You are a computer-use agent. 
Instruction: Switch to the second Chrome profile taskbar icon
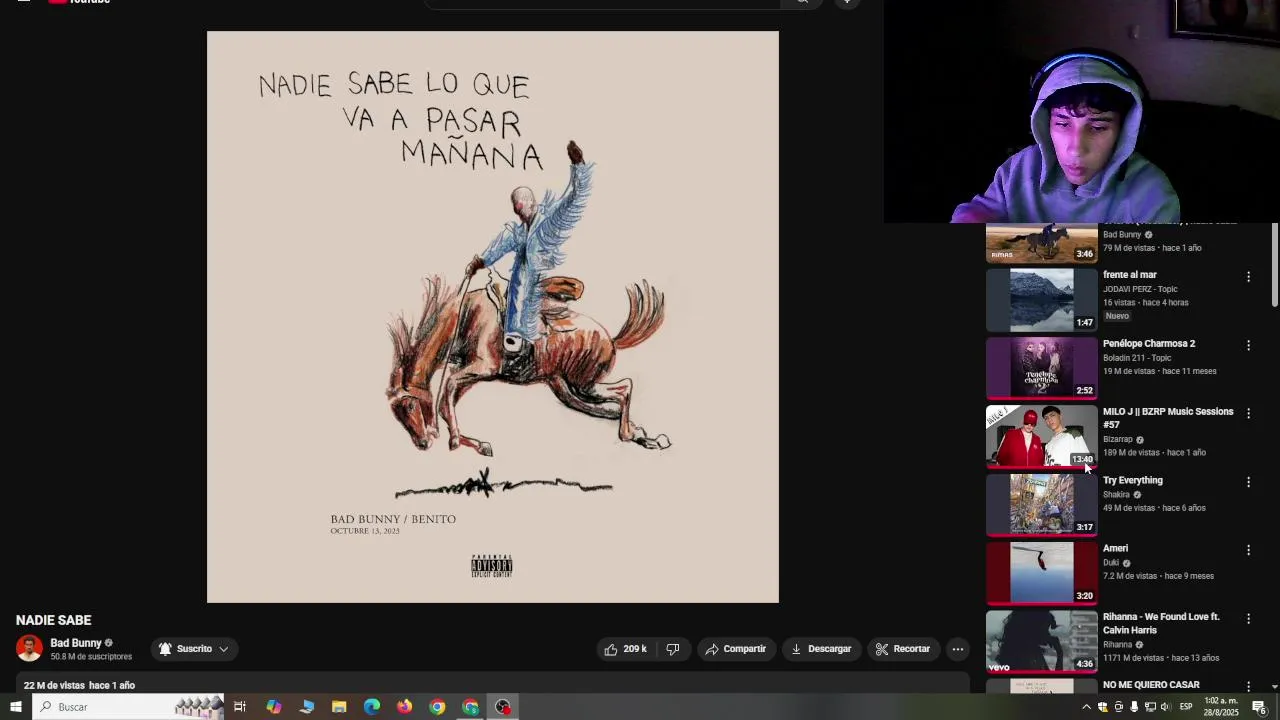[470, 707]
